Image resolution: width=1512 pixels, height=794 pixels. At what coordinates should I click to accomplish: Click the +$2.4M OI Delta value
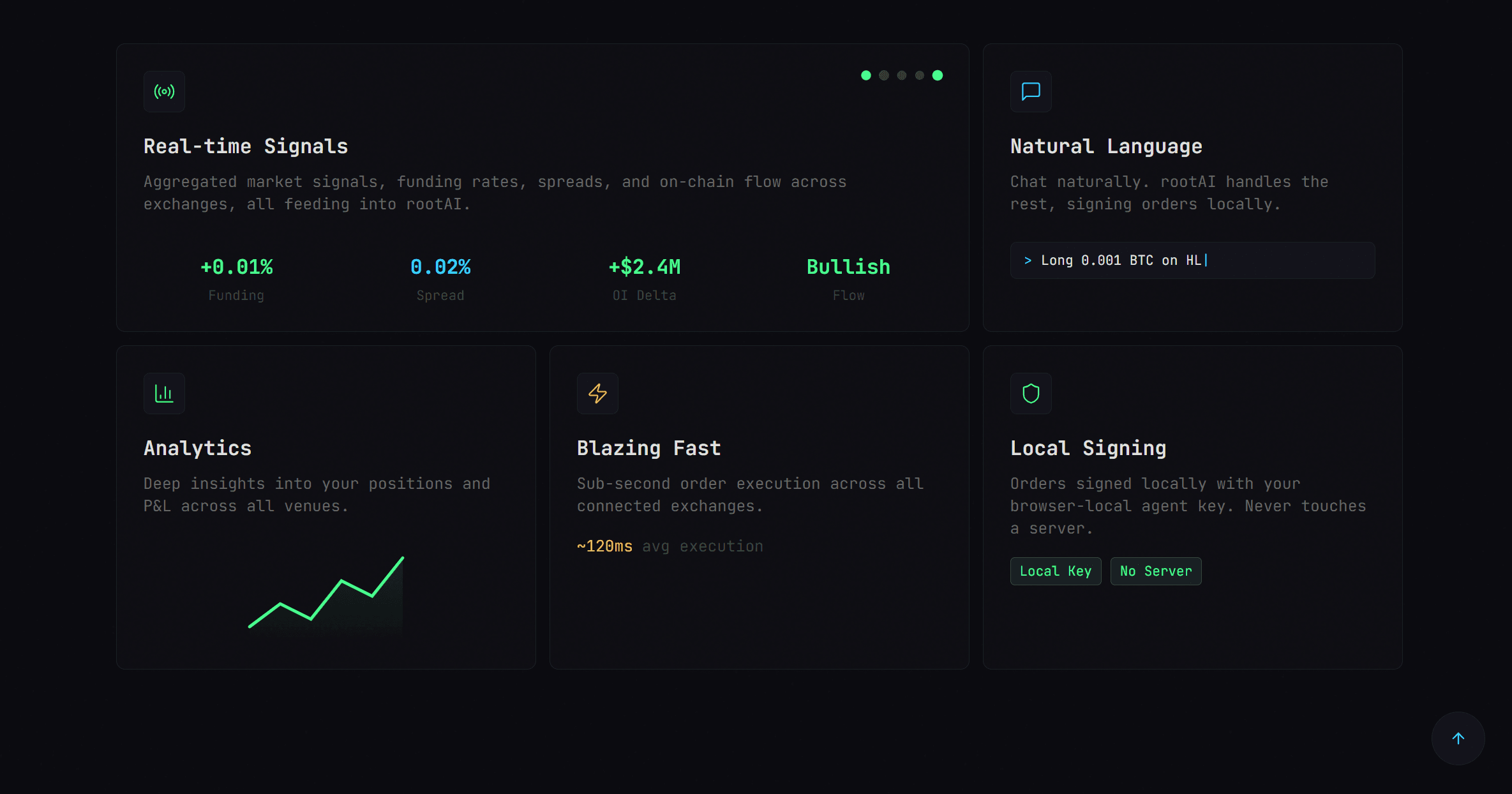(645, 267)
